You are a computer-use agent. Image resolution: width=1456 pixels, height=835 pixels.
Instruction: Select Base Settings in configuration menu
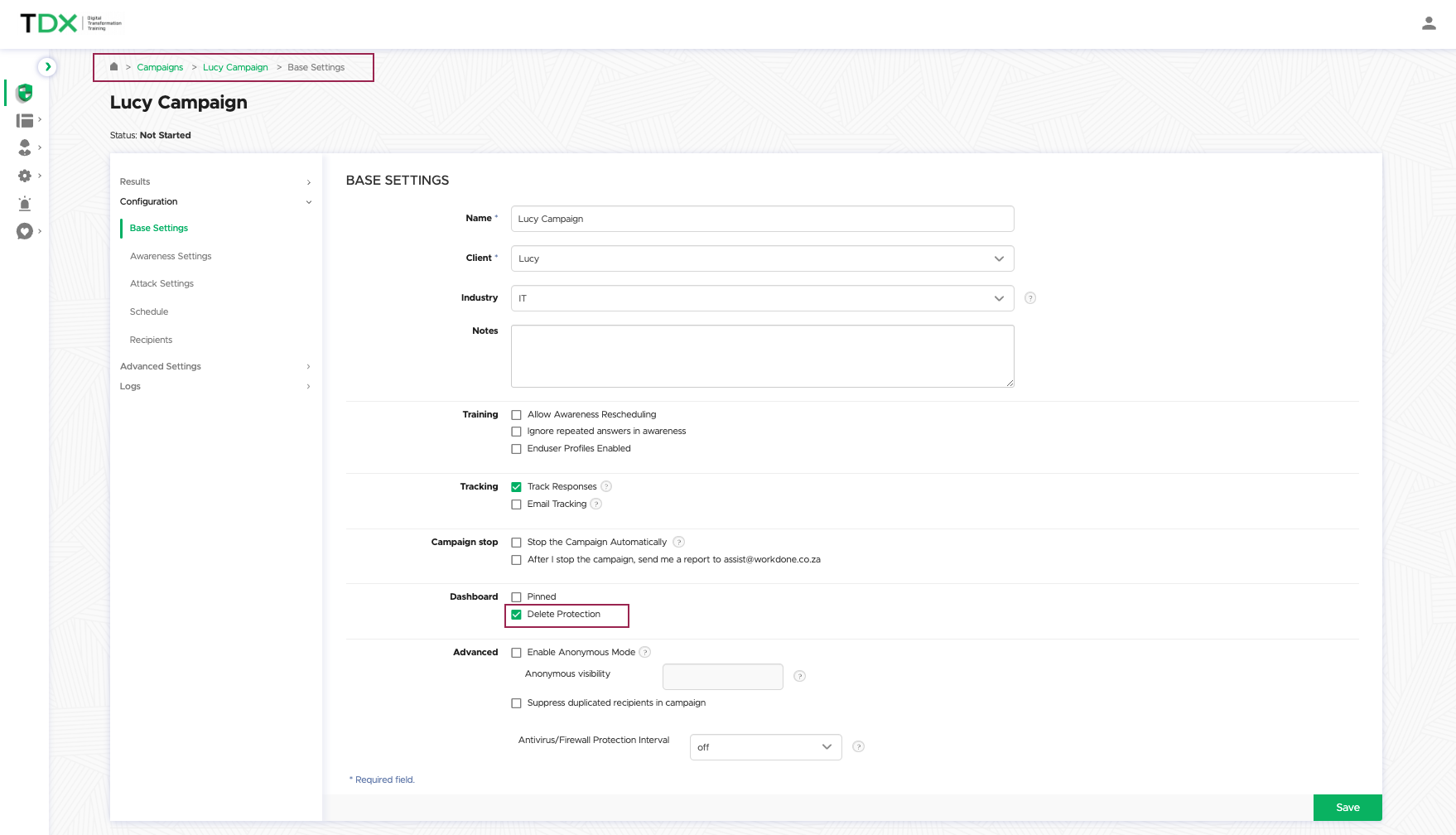point(159,228)
